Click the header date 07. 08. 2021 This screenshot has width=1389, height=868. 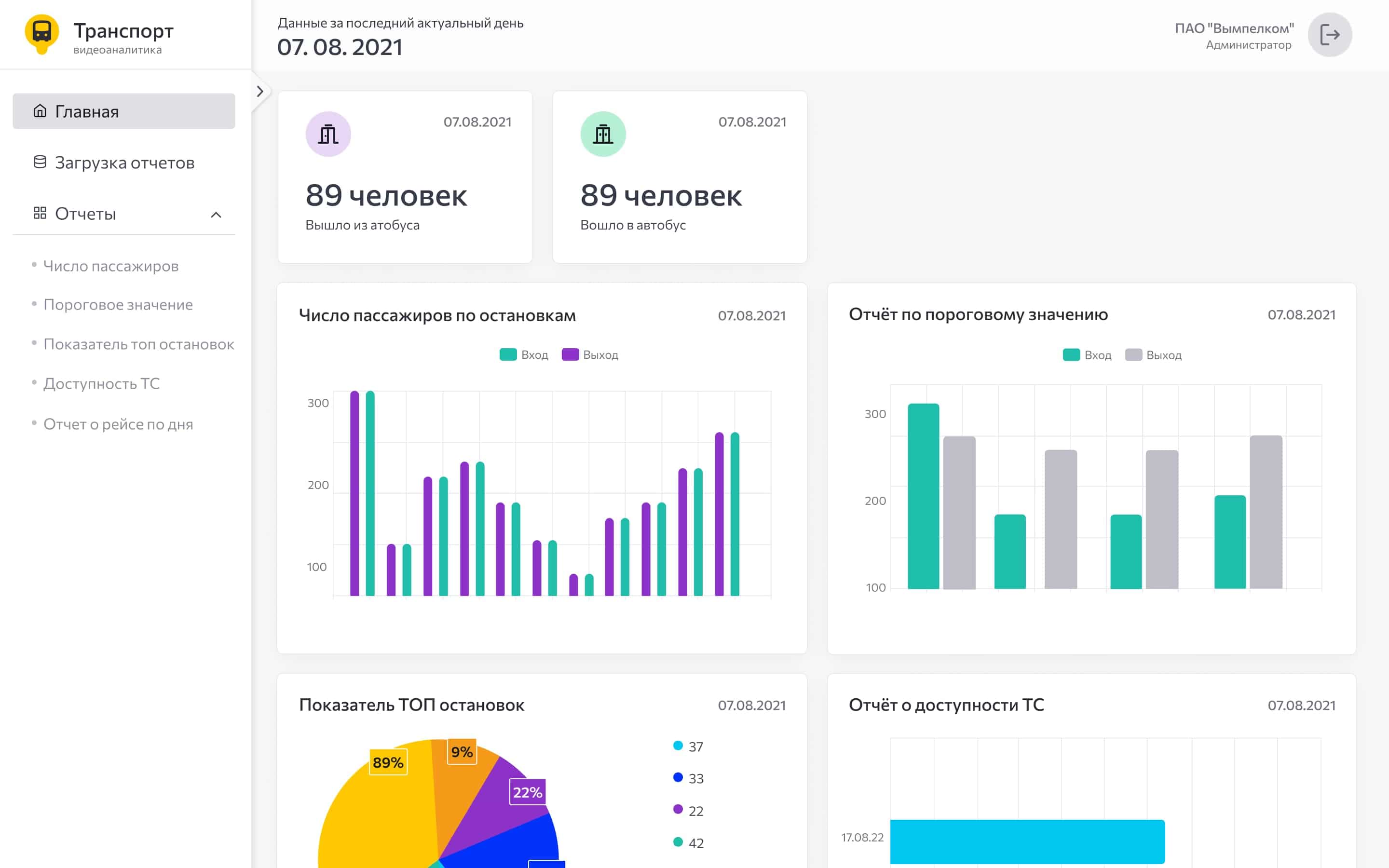pyautogui.click(x=340, y=47)
